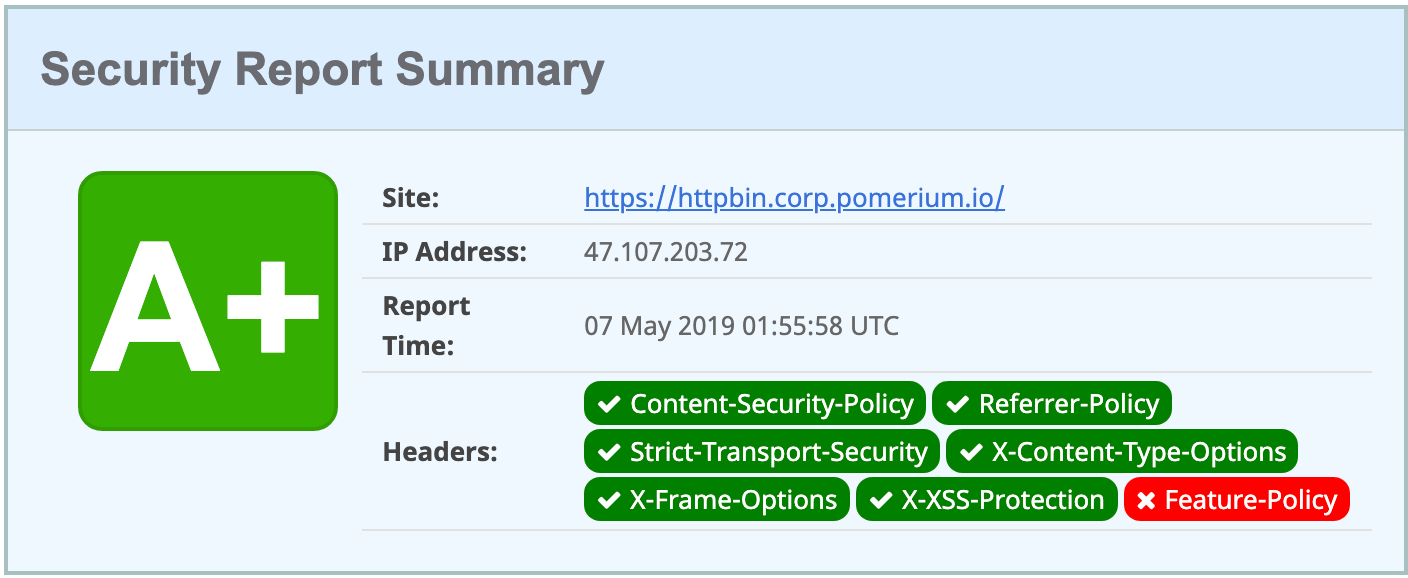The width and height of the screenshot is (1408, 578).
Task: Click the checkmark on Referrer-Policy badge
Action: coord(955,403)
